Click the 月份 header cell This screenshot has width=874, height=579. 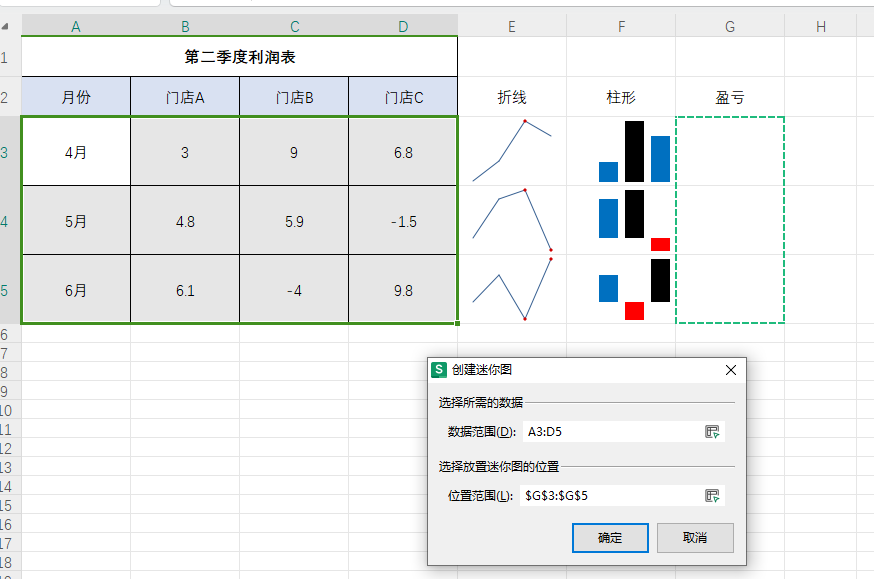[76, 97]
